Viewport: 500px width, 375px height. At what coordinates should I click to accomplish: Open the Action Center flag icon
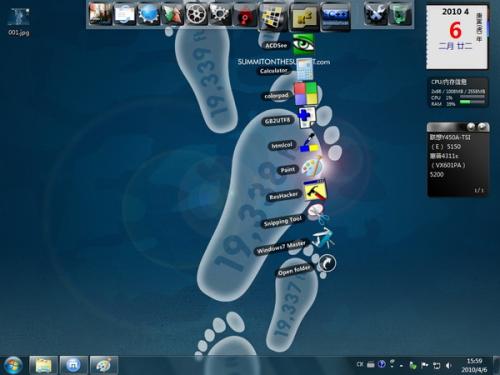coord(424,365)
